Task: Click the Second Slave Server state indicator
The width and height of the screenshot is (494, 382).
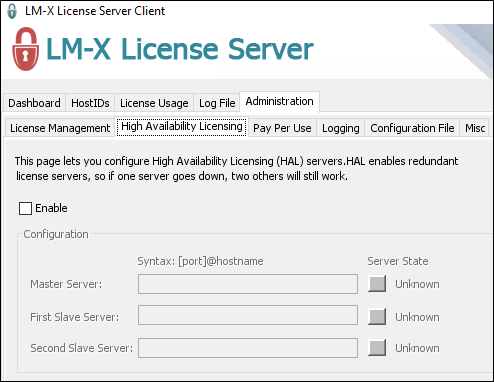Action: tap(377, 348)
